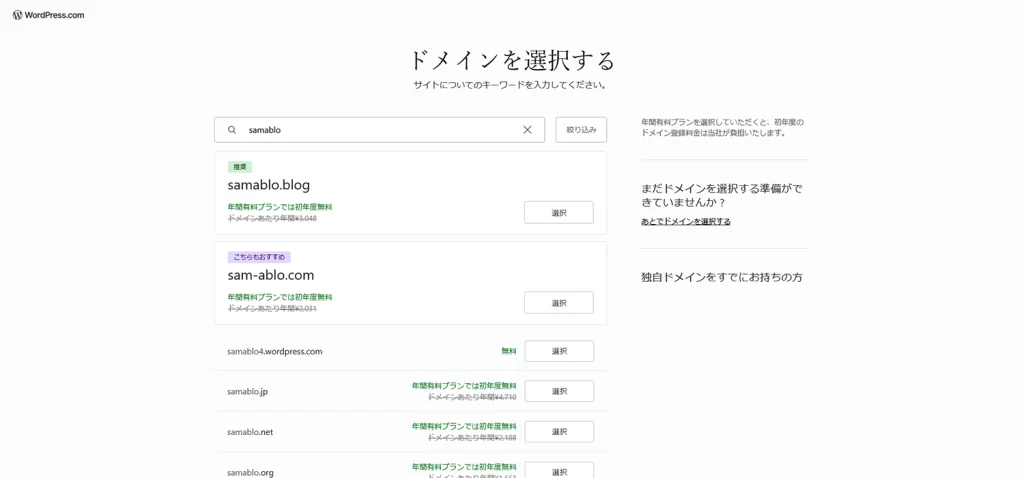Click the green 推奨 badge

click(x=240, y=167)
